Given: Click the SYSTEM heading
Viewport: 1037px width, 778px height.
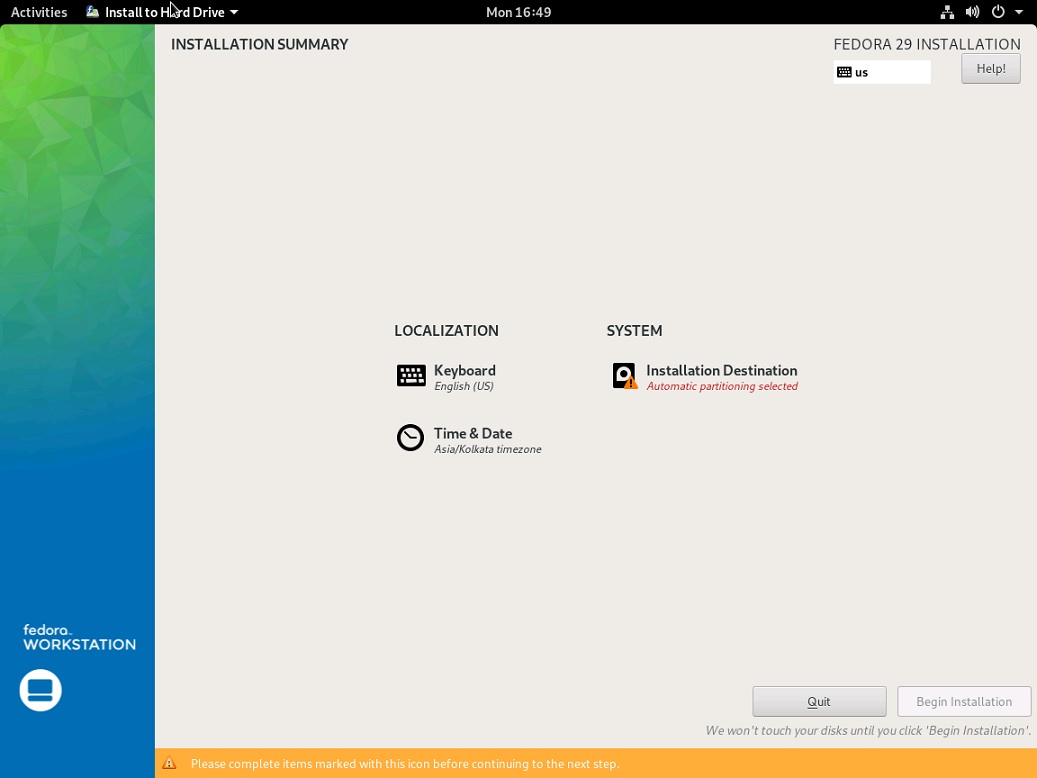Looking at the screenshot, I should [634, 331].
